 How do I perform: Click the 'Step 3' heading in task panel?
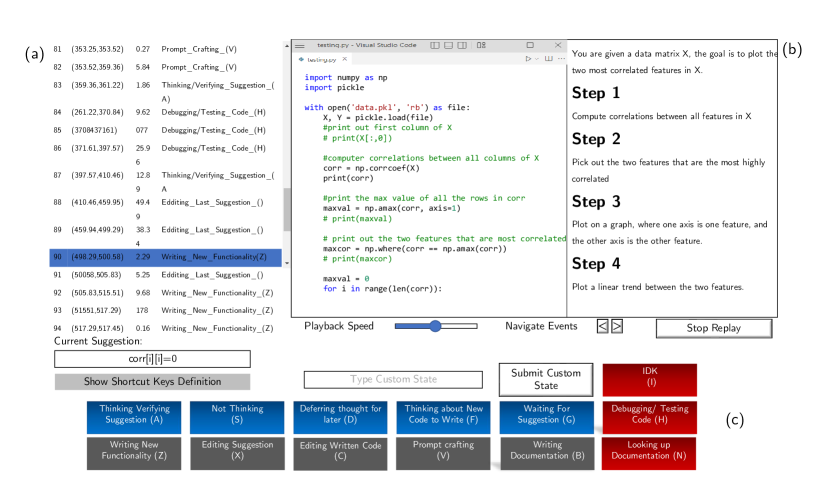coord(596,202)
